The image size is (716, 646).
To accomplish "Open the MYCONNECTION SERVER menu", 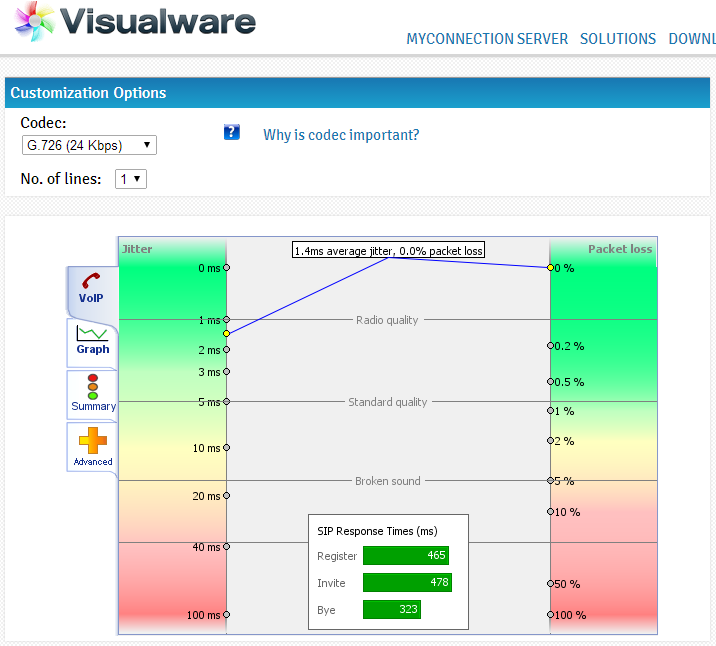I will 487,39.
